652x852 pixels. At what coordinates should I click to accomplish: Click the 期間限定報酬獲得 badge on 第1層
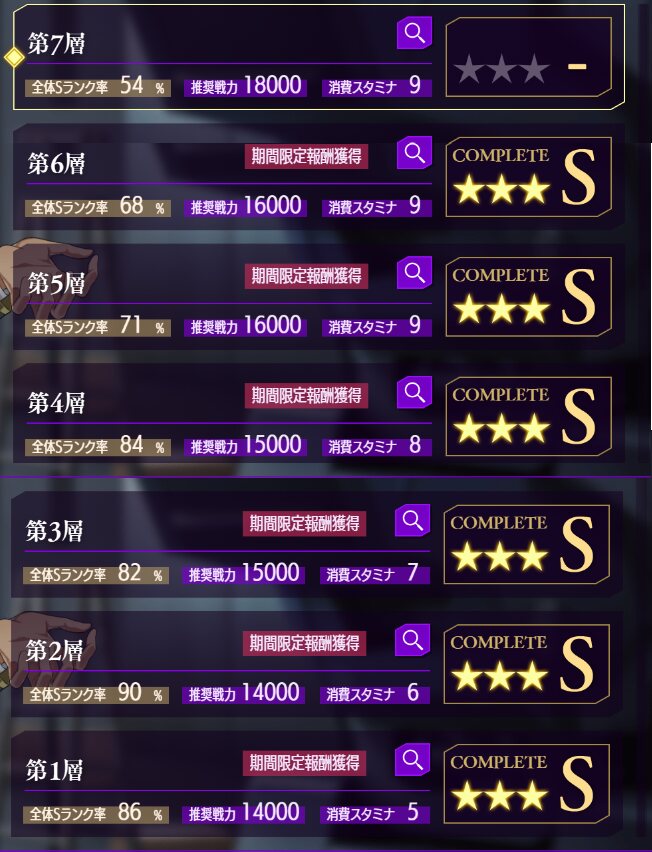click(304, 763)
